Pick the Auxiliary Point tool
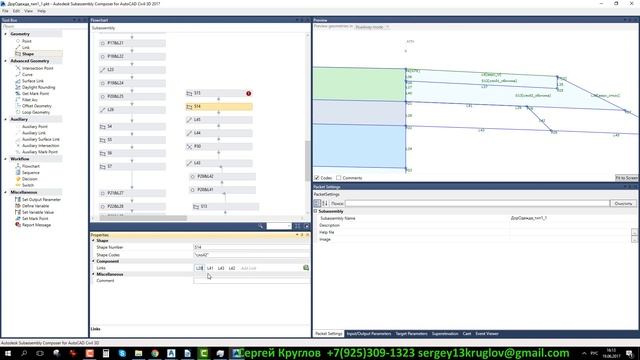 (x=35, y=127)
